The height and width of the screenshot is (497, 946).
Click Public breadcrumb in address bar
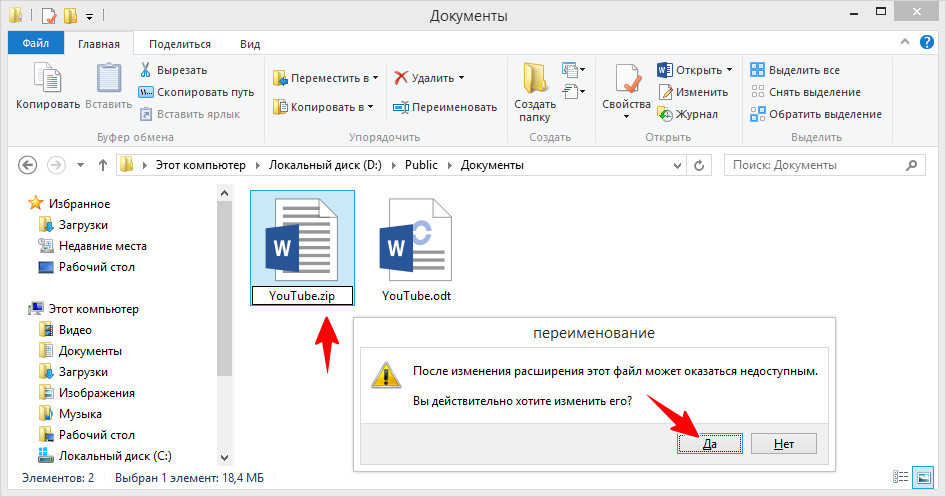[x=421, y=165]
